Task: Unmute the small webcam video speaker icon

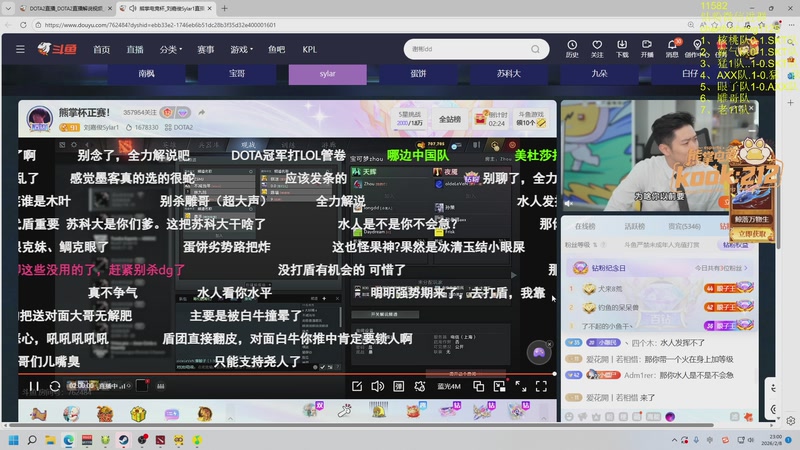Action: tap(568, 203)
